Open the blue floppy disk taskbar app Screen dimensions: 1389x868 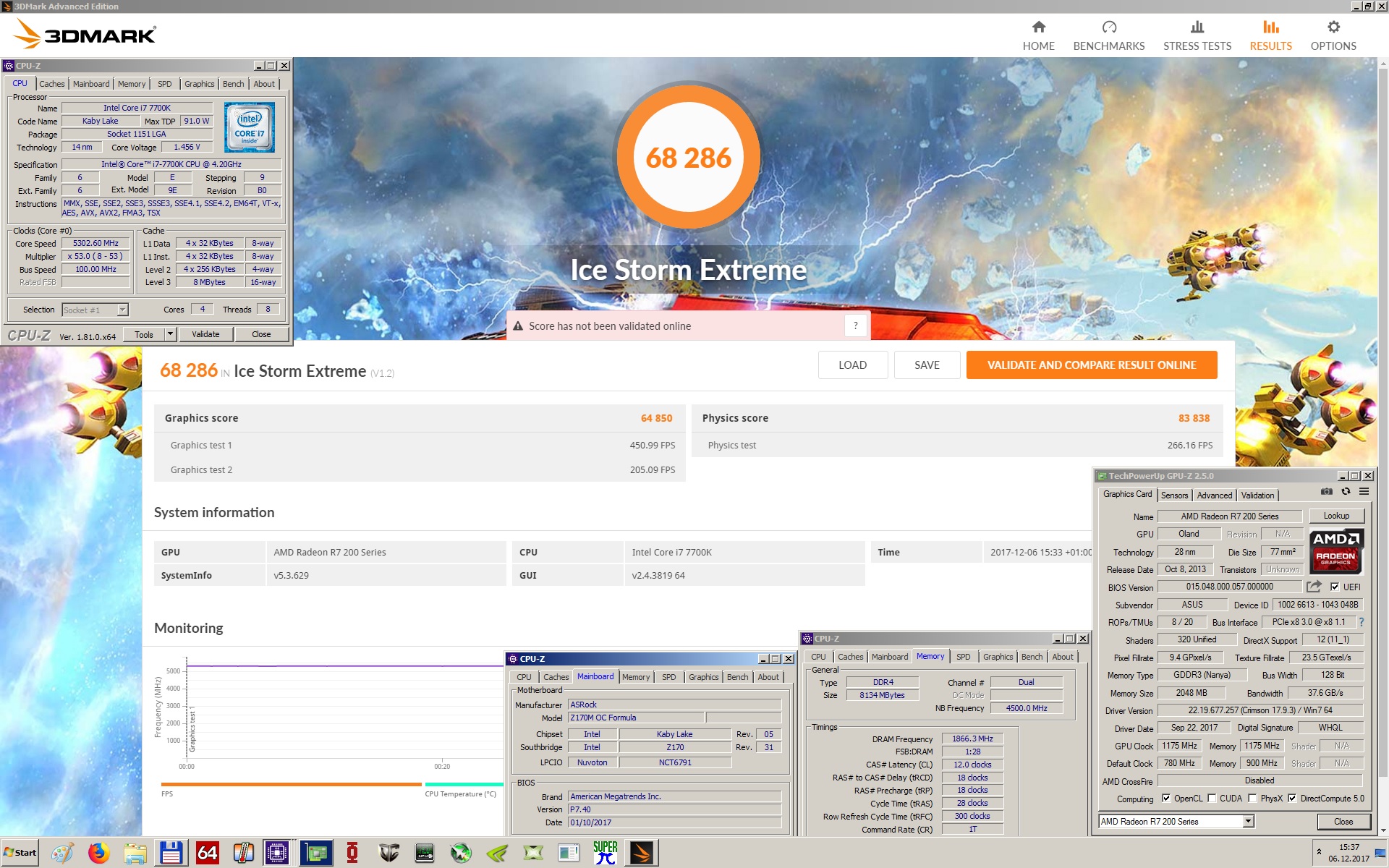(x=171, y=853)
